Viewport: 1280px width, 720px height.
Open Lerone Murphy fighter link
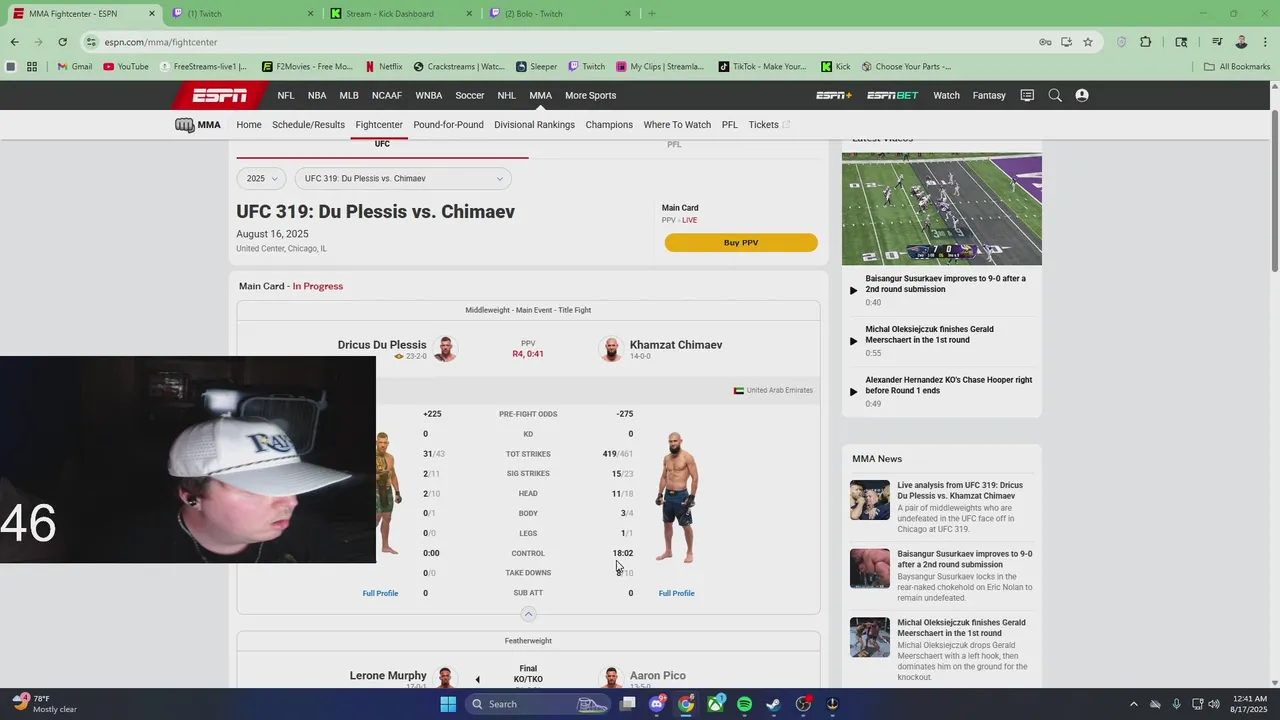coord(388,676)
